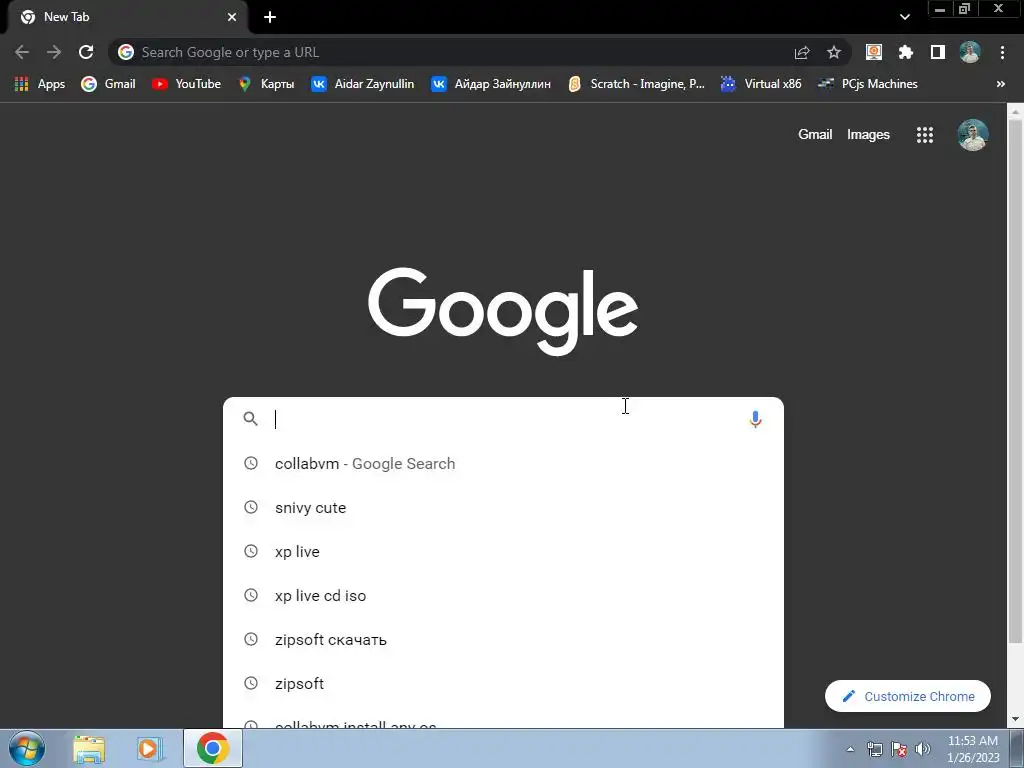Open the Aidar Zaynullin VK bookmark
The image size is (1024, 768).
point(362,84)
